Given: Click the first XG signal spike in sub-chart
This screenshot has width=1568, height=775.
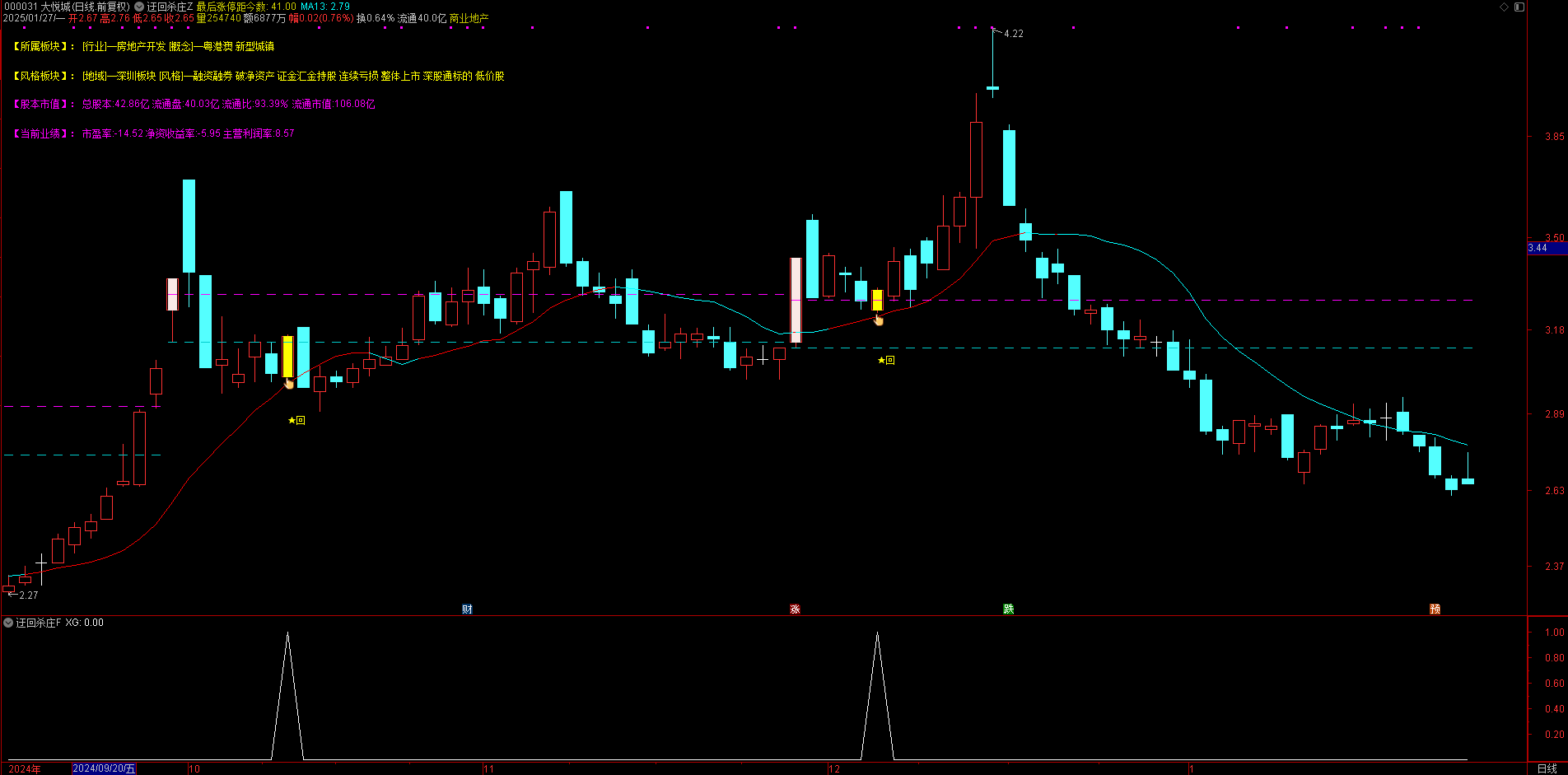Looking at the screenshot, I should pyautogui.click(x=287, y=696).
